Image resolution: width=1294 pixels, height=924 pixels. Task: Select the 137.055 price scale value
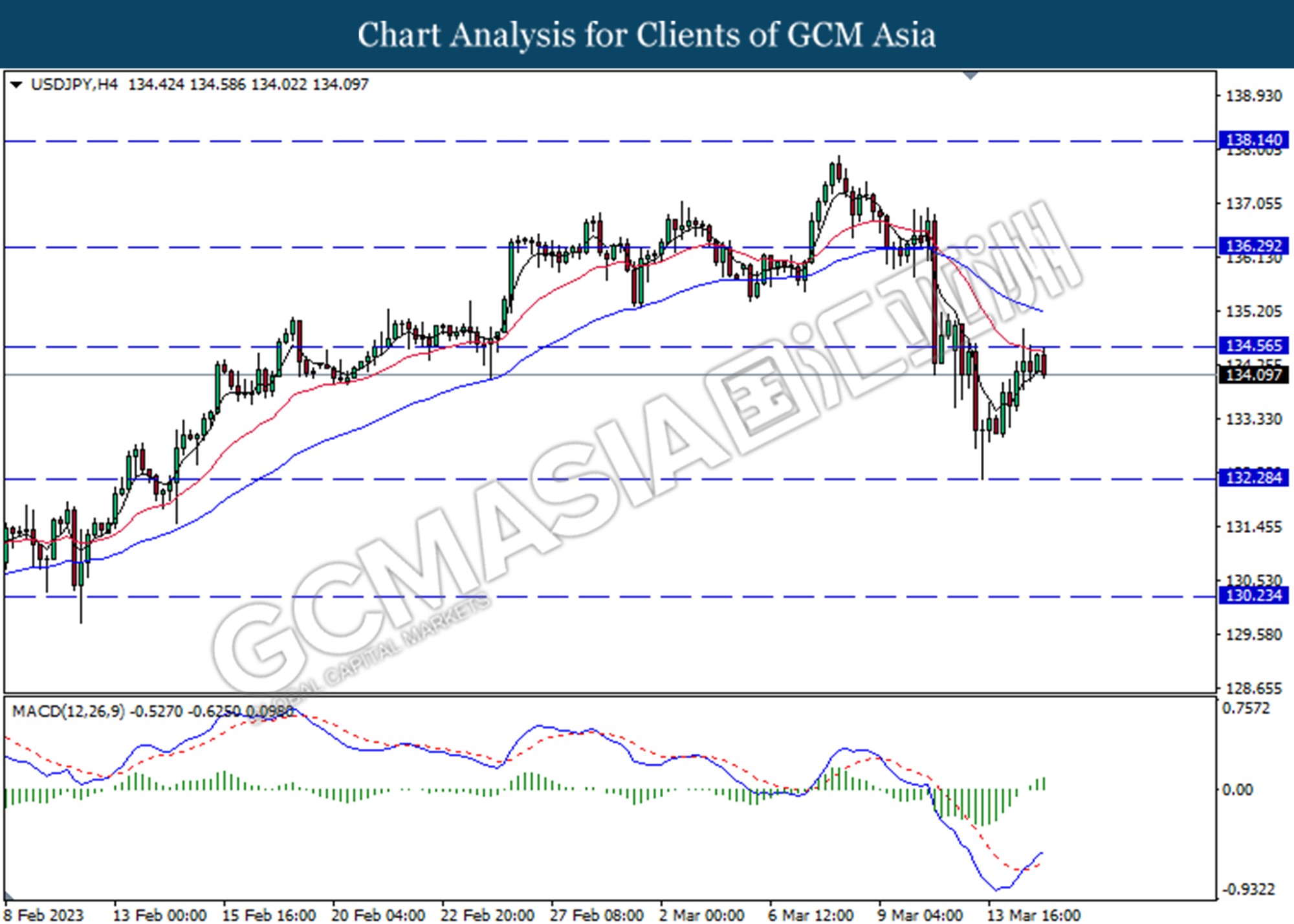coord(1254,204)
